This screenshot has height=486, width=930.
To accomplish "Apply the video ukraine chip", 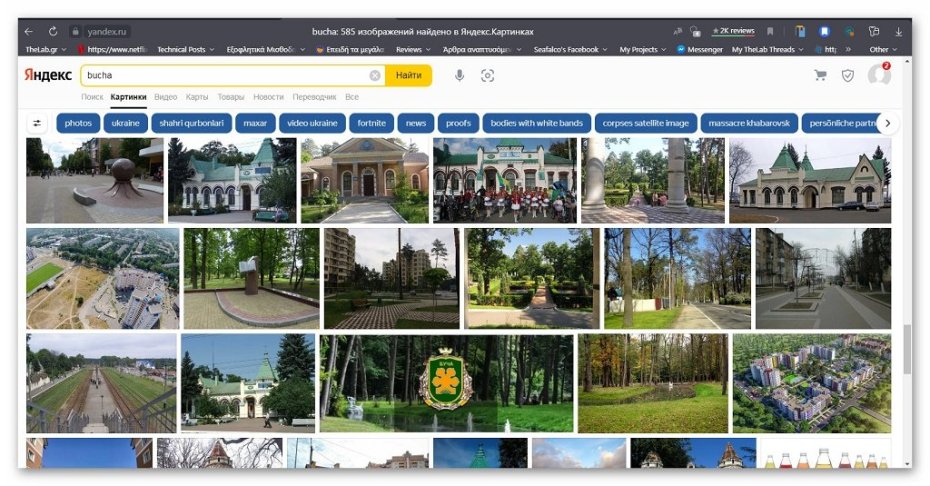I will click(312, 123).
